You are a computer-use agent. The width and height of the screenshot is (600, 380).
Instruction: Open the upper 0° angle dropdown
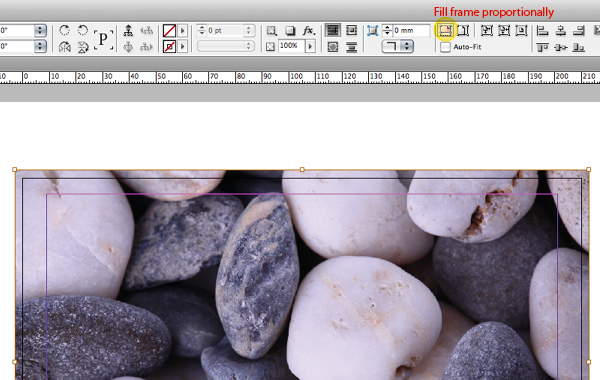(40, 30)
